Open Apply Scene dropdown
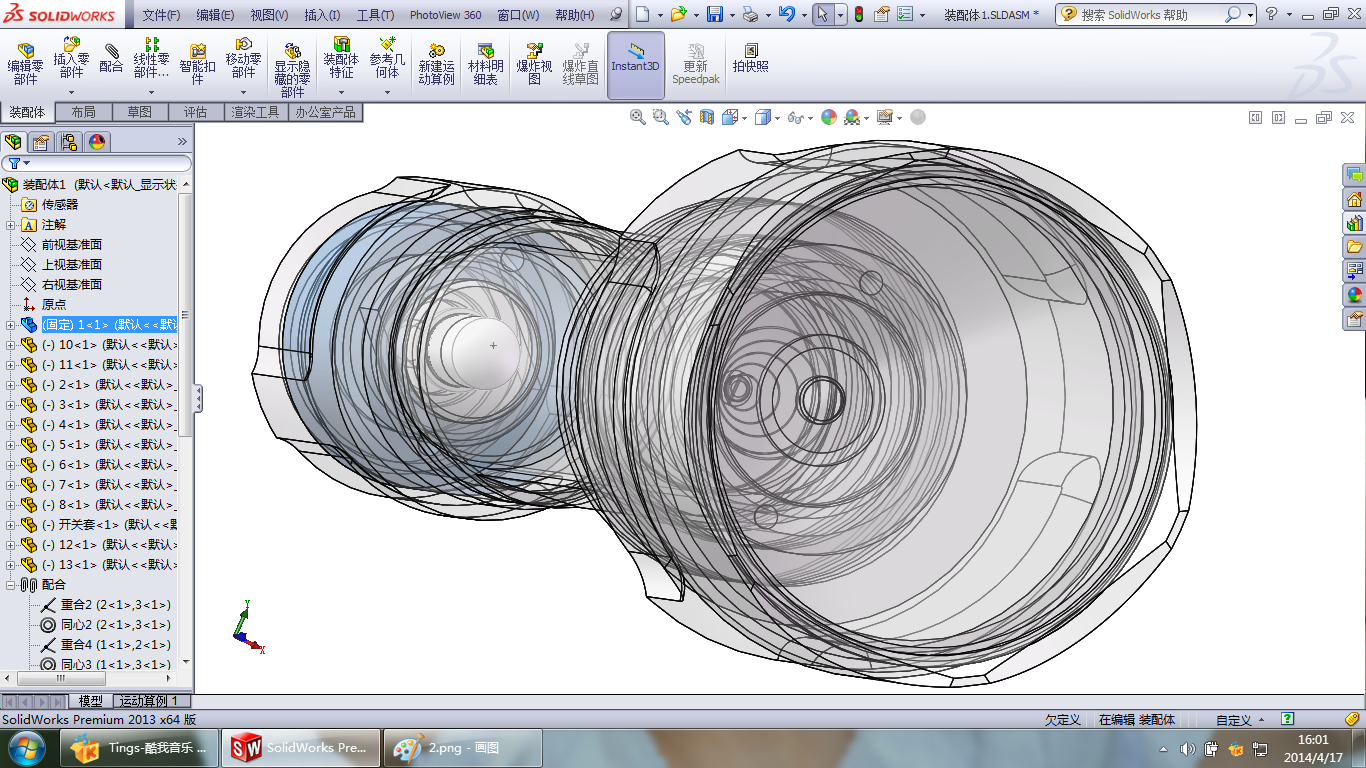The image size is (1366, 768). [x=855, y=117]
